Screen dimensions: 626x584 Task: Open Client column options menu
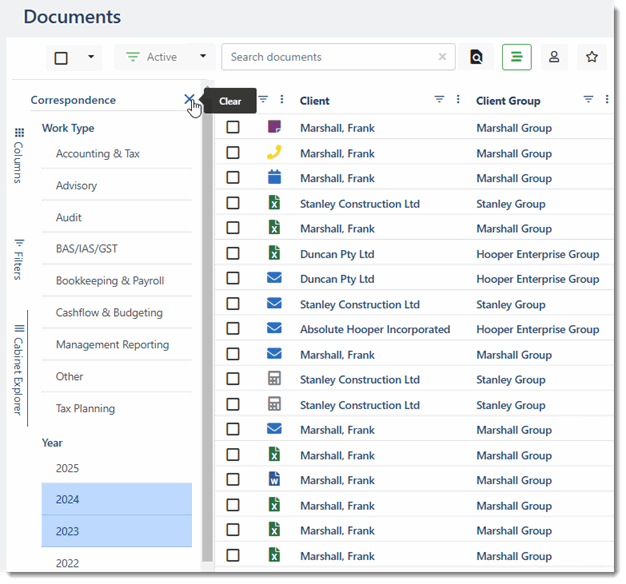click(x=458, y=99)
